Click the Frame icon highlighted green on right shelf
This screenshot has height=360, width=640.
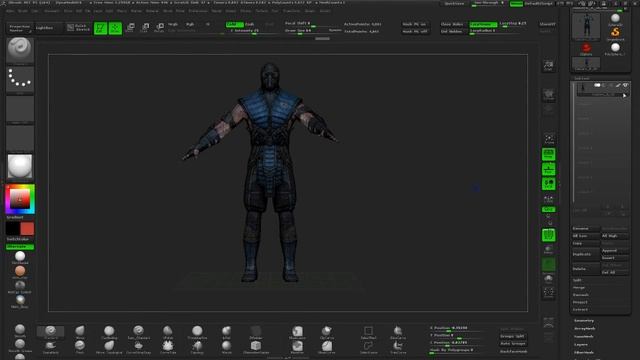(549, 235)
